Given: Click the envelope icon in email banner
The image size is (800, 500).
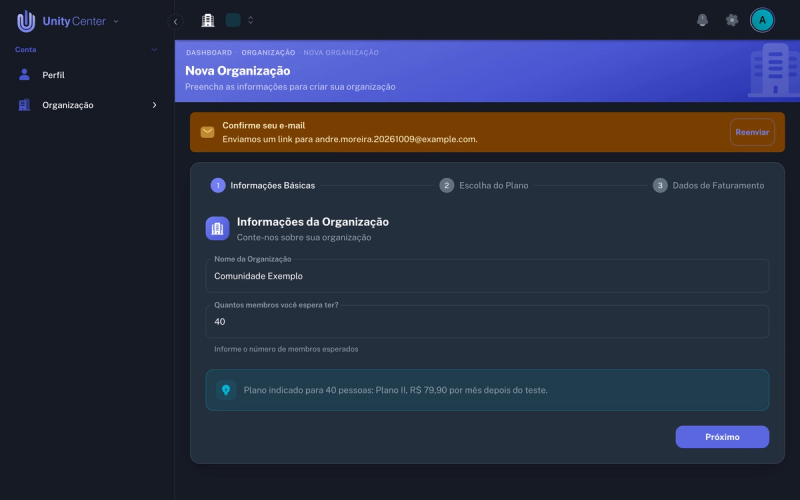Looking at the screenshot, I should 207,132.
